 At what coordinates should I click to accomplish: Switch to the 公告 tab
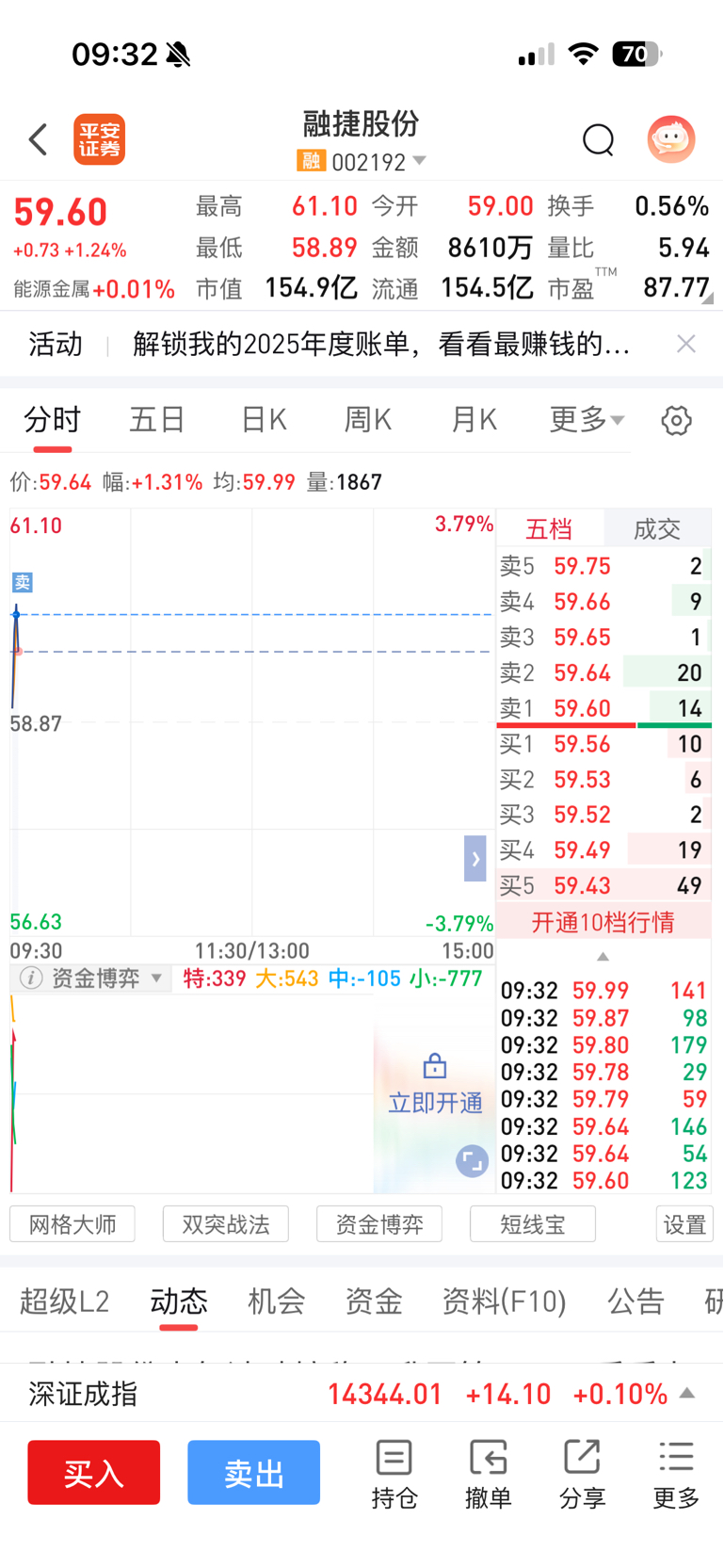pyautogui.click(x=636, y=1301)
